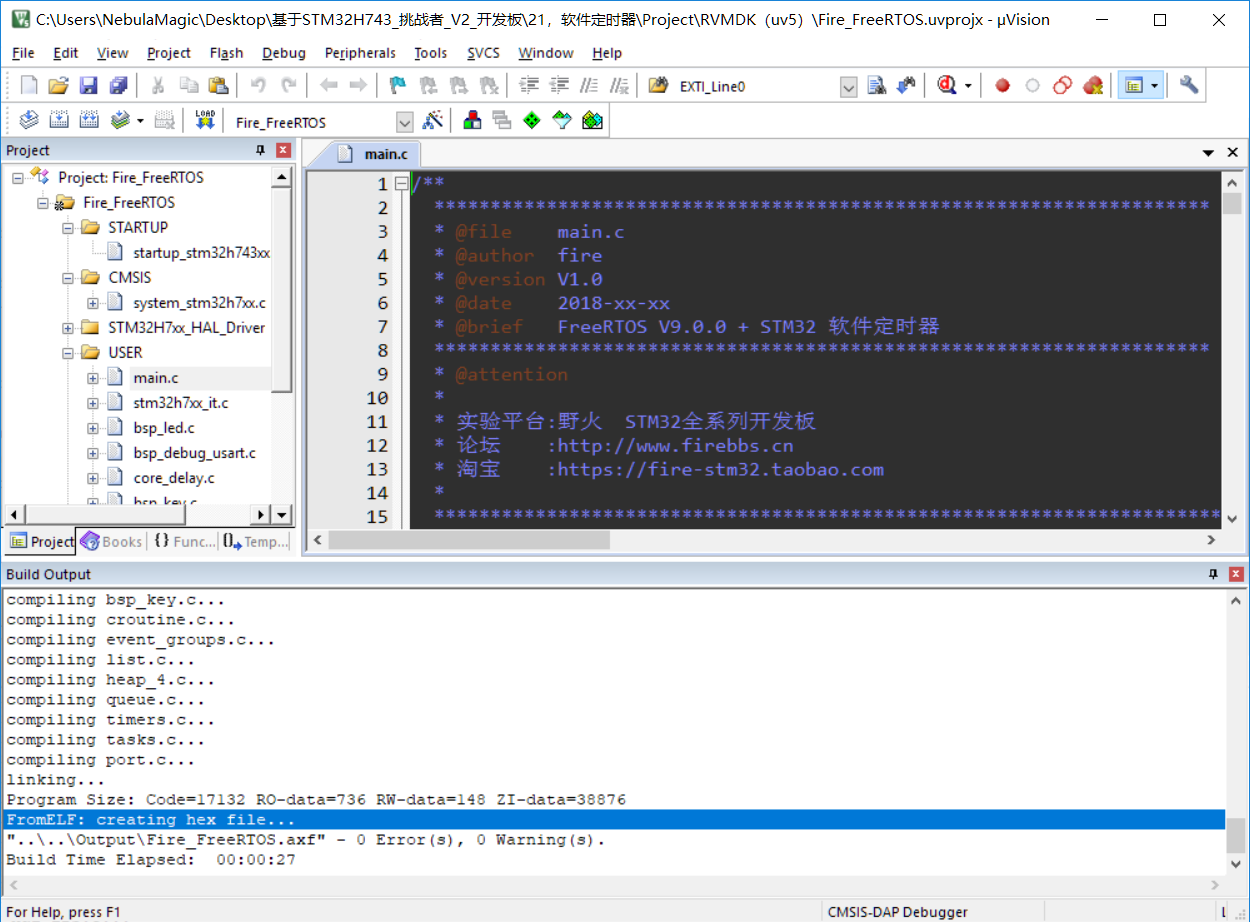Open Configuration with wrench icon

pyautogui.click(x=1189, y=86)
